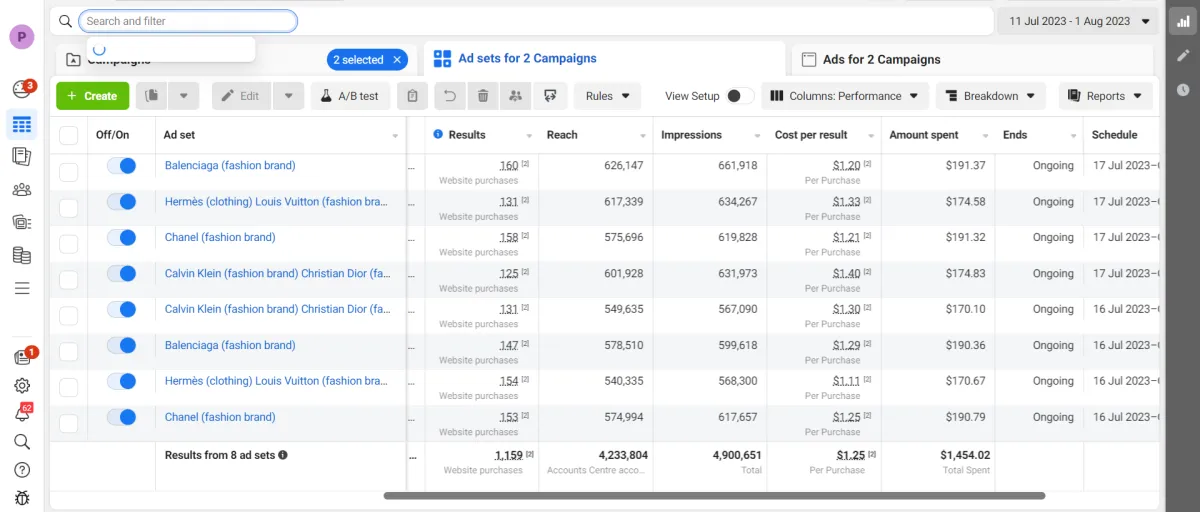The height and width of the screenshot is (512, 1200).
Task: Click the total amount spent $1,454.02
Action: coord(965,455)
